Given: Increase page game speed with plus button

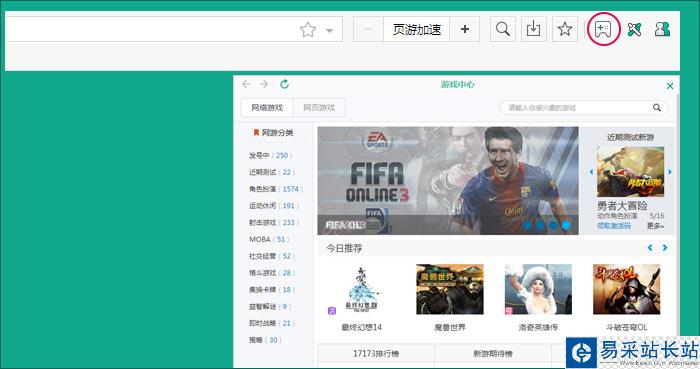Looking at the screenshot, I should coord(465,29).
